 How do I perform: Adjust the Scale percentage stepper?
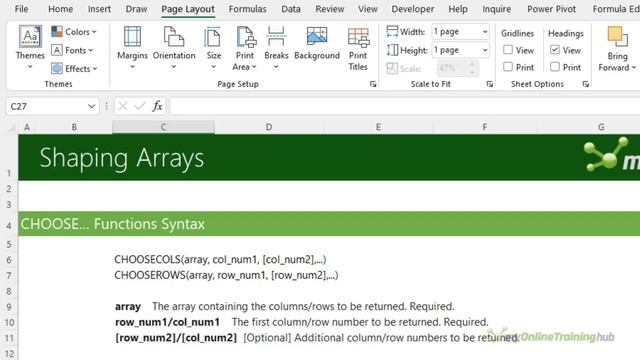(x=472, y=68)
